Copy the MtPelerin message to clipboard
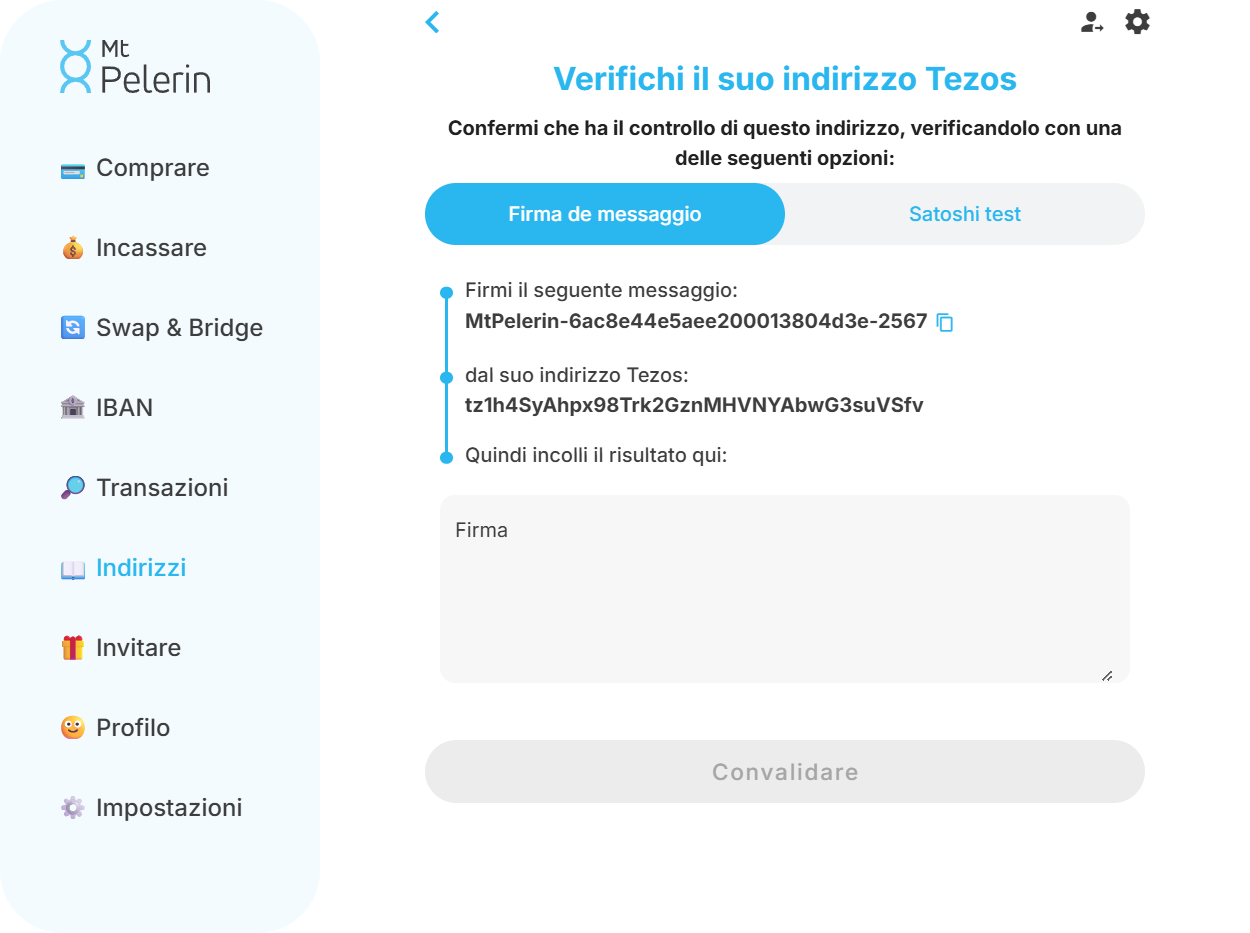Screen dimensions: 1250x933 (945, 322)
